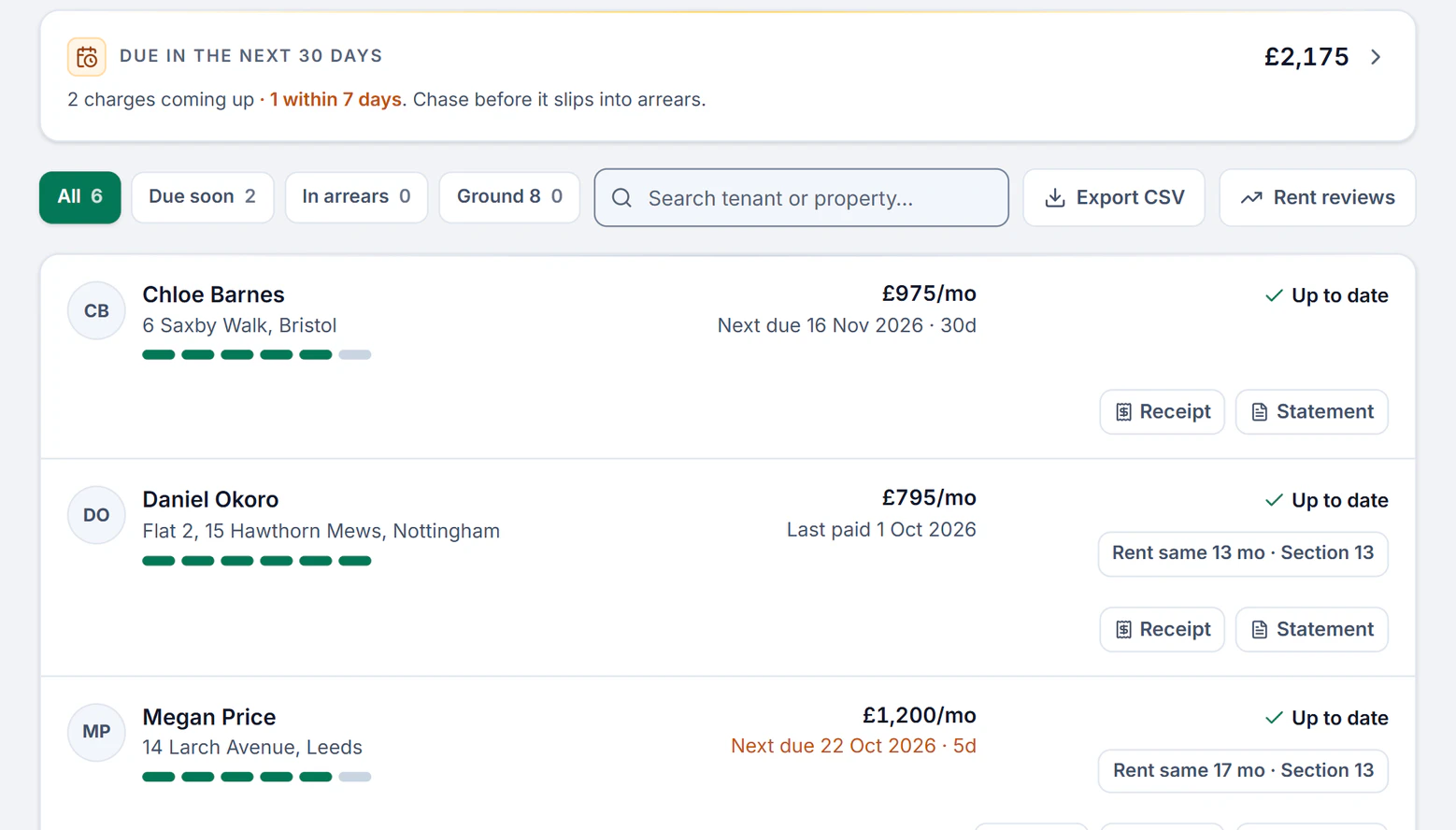This screenshot has height=830, width=1456.
Task: Click Daniel Okoro payment history bar
Action: [x=257, y=561]
